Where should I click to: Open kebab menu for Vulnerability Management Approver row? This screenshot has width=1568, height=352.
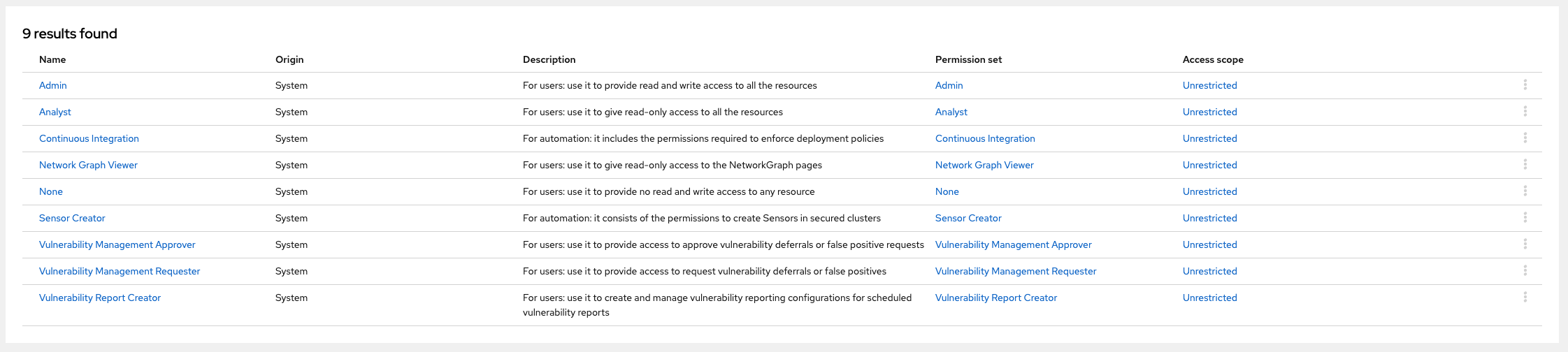1525,244
